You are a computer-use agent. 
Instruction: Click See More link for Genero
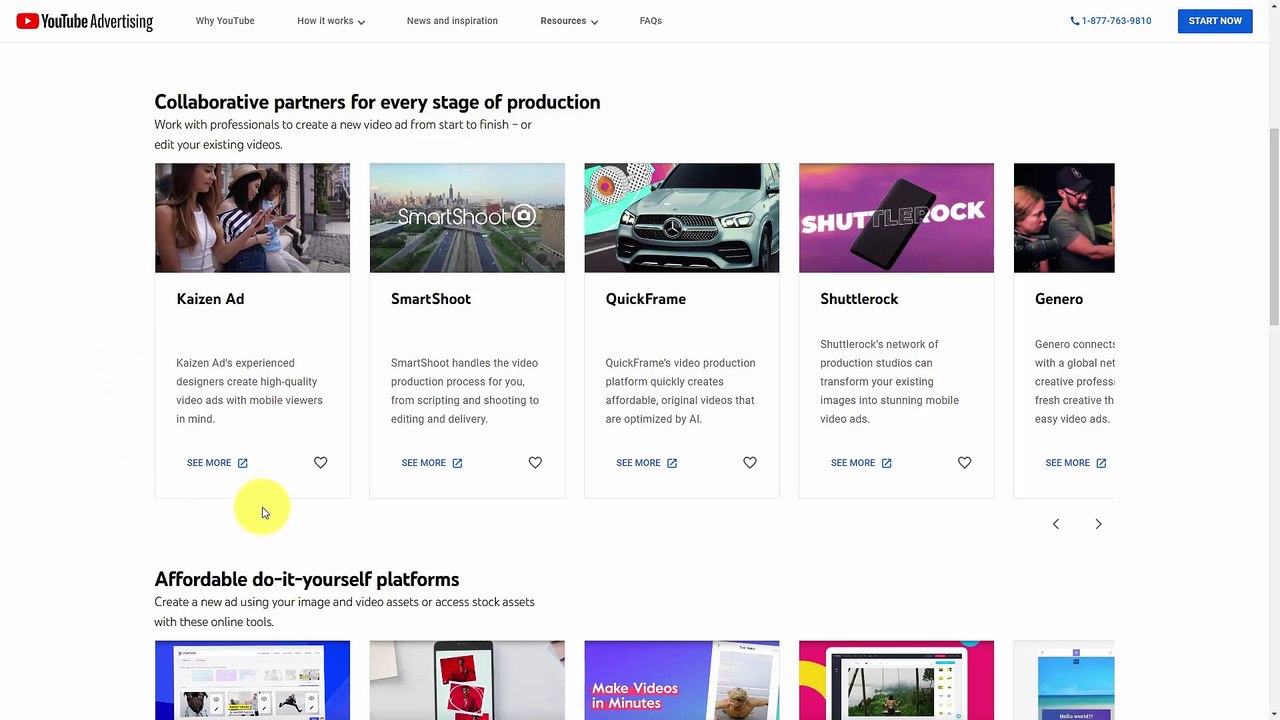[x=1076, y=463]
